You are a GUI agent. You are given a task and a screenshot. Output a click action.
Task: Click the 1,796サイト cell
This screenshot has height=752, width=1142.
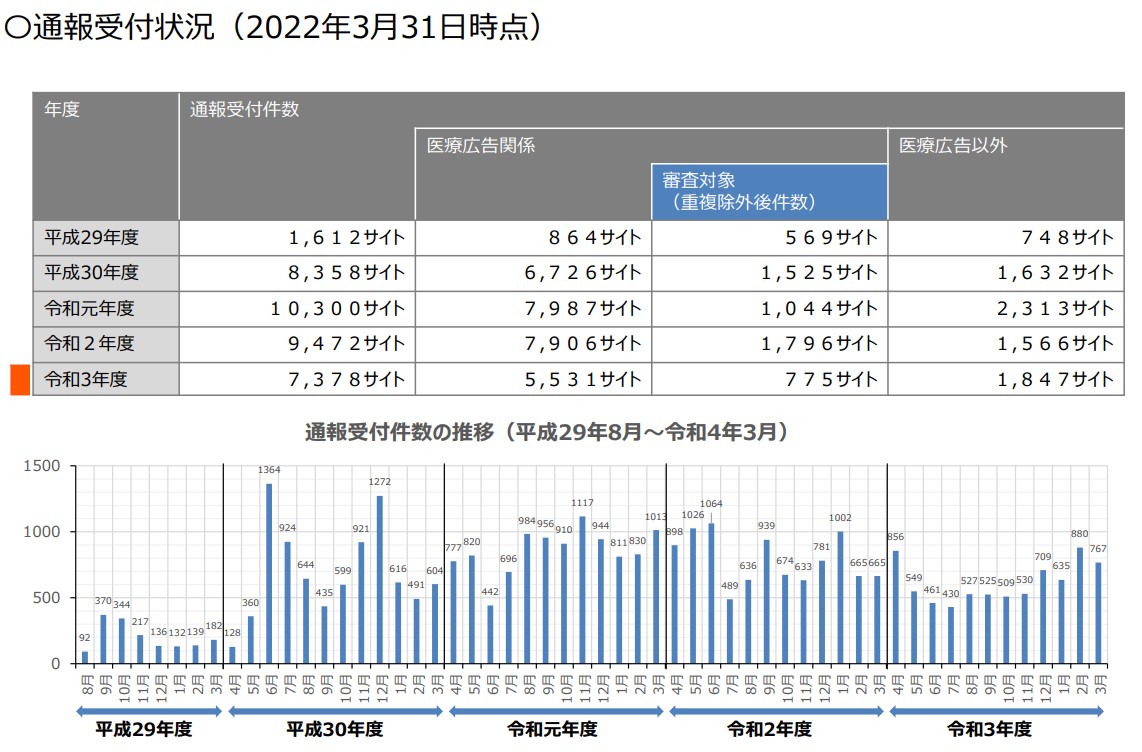pyautogui.click(x=769, y=344)
